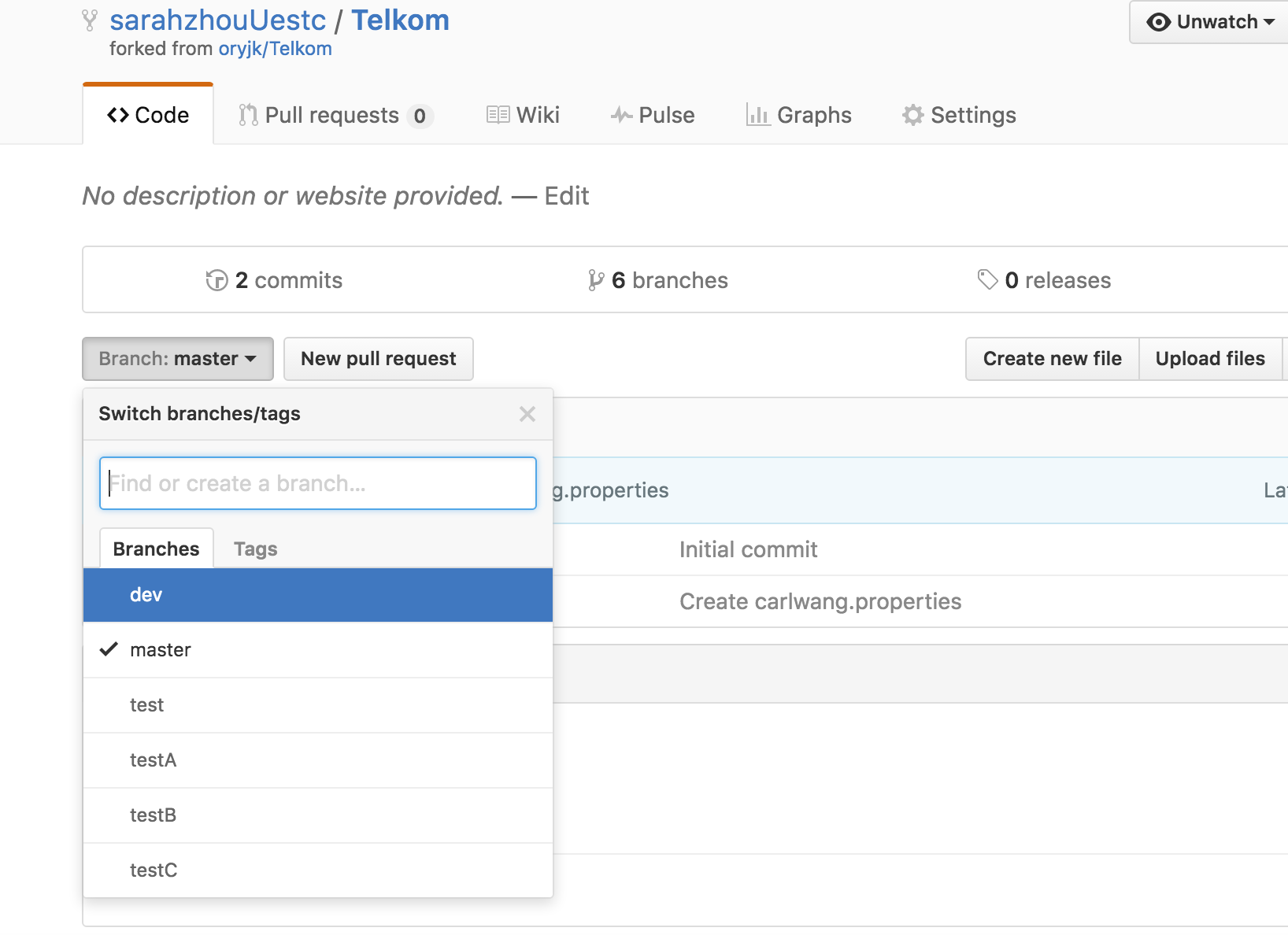Open the Unwatch dropdown
1288x935 pixels.
point(1209,22)
